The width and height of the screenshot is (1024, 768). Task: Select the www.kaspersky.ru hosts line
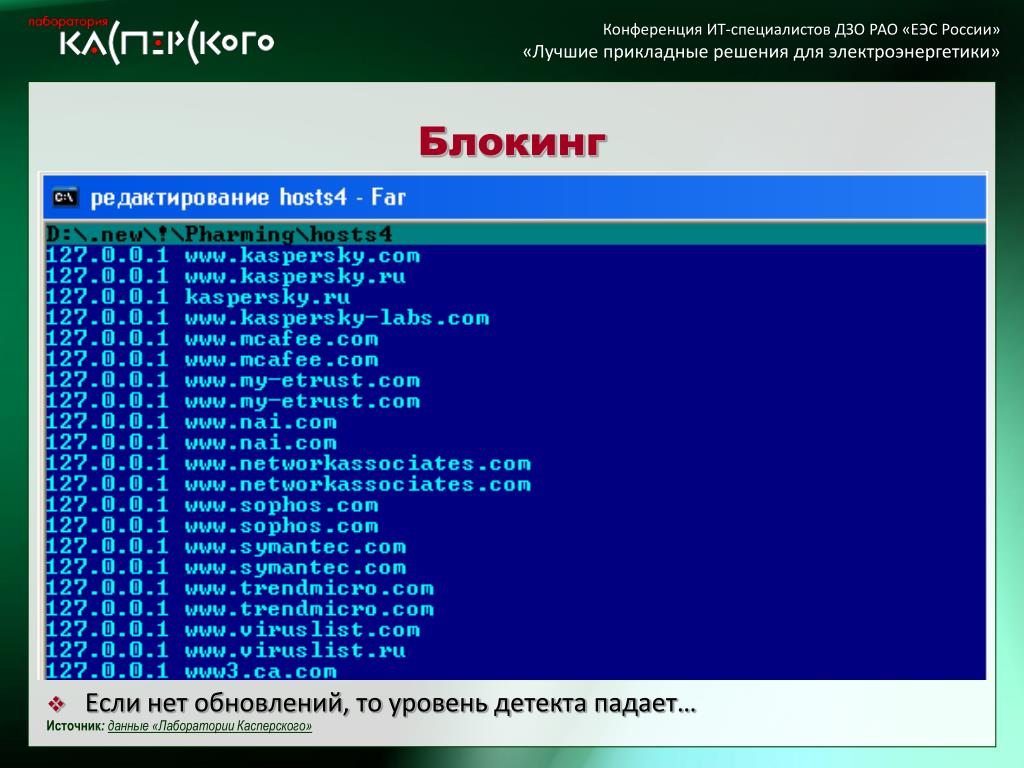click(225, 276)
